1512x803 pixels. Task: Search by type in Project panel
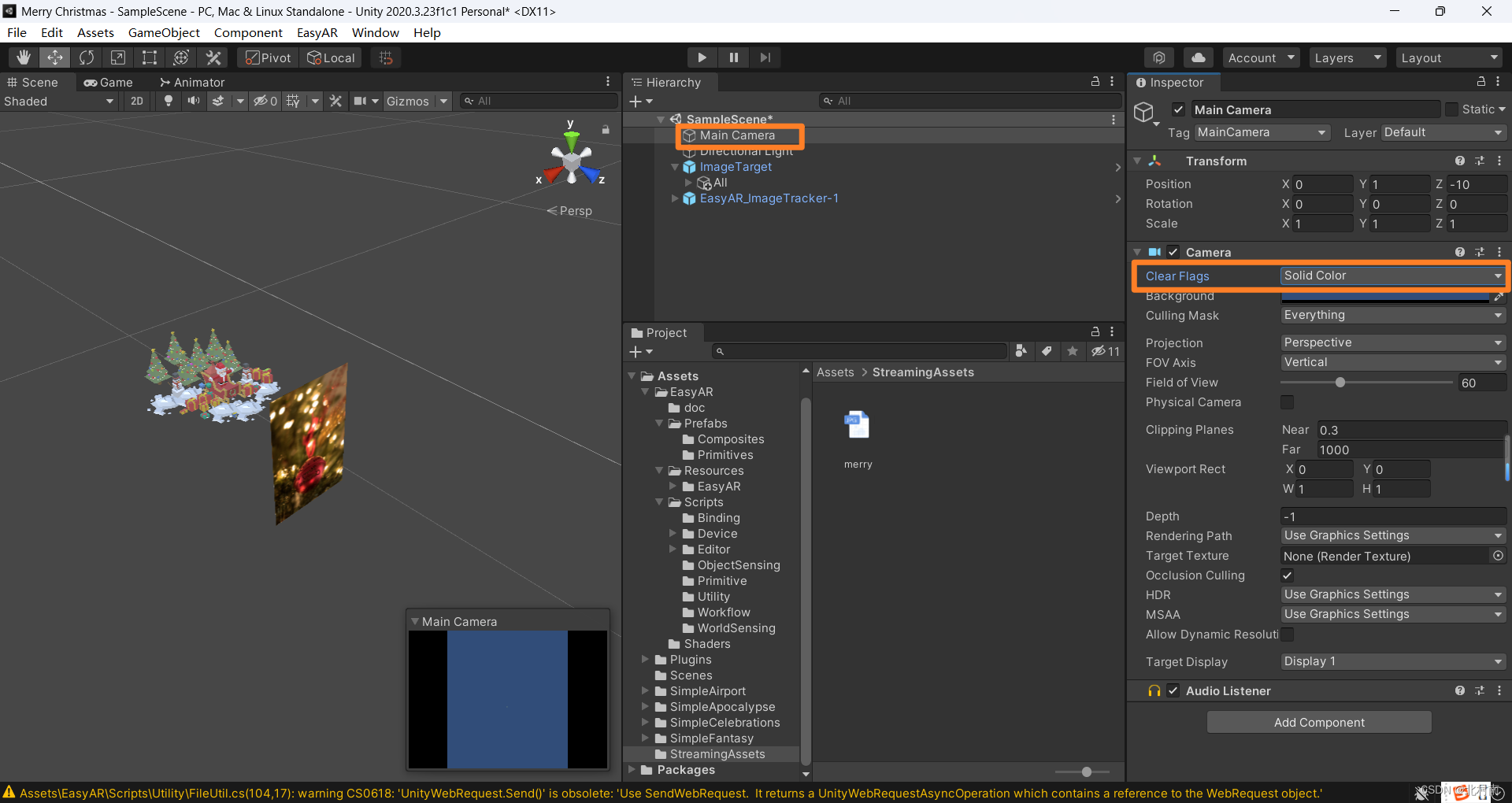coord(1021,351)
